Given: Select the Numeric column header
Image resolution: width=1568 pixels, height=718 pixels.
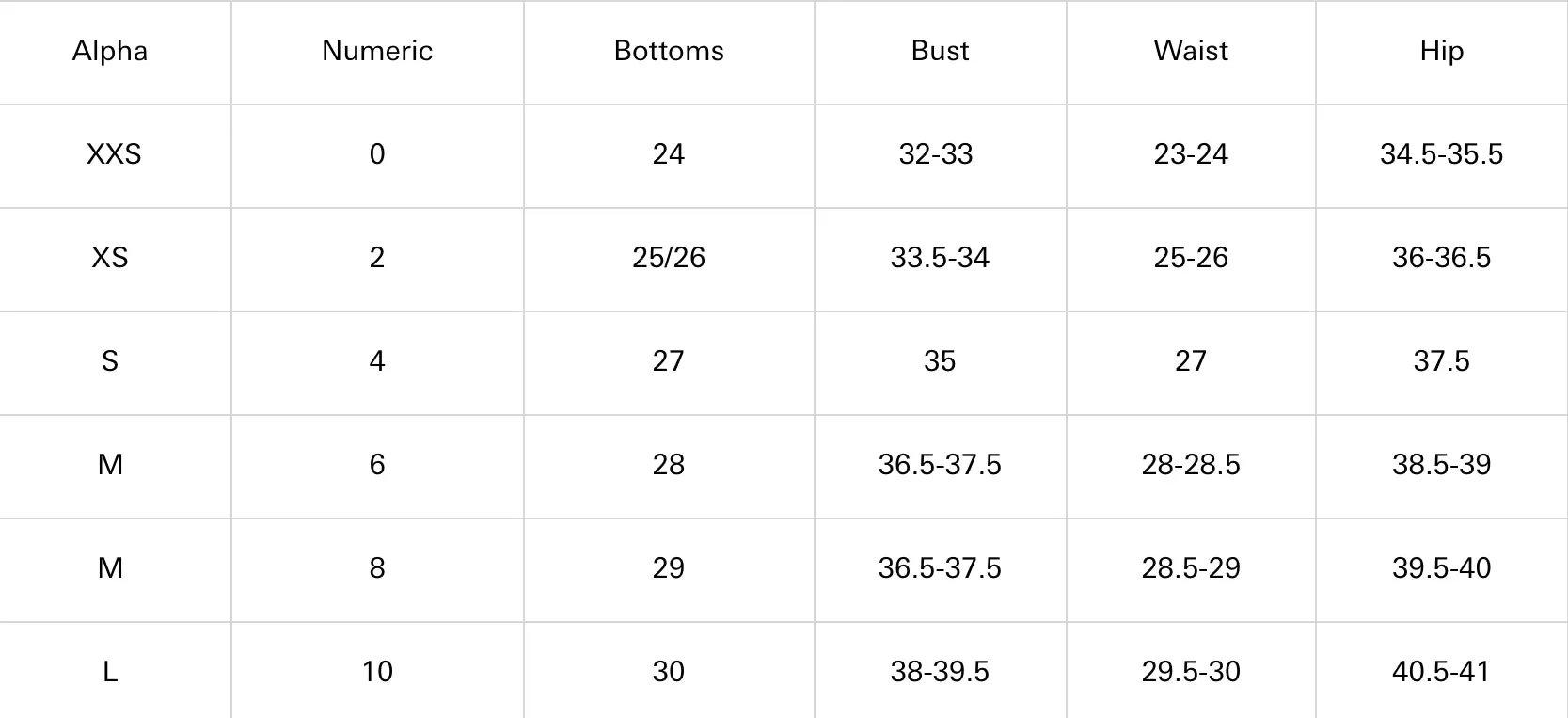Looking at the screenshot, I should point(377,51).
